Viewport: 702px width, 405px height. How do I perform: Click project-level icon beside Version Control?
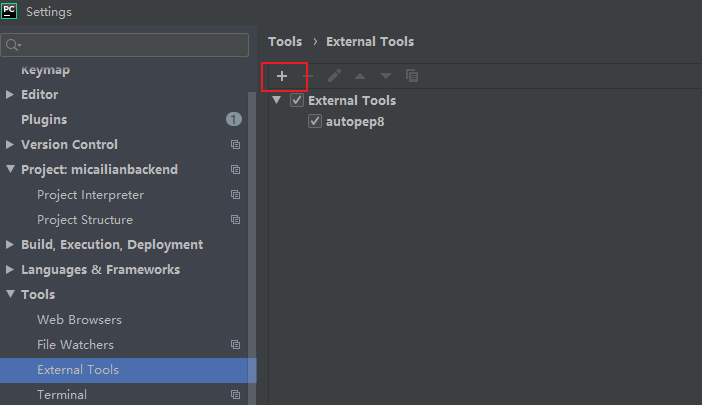pos(235,145)
